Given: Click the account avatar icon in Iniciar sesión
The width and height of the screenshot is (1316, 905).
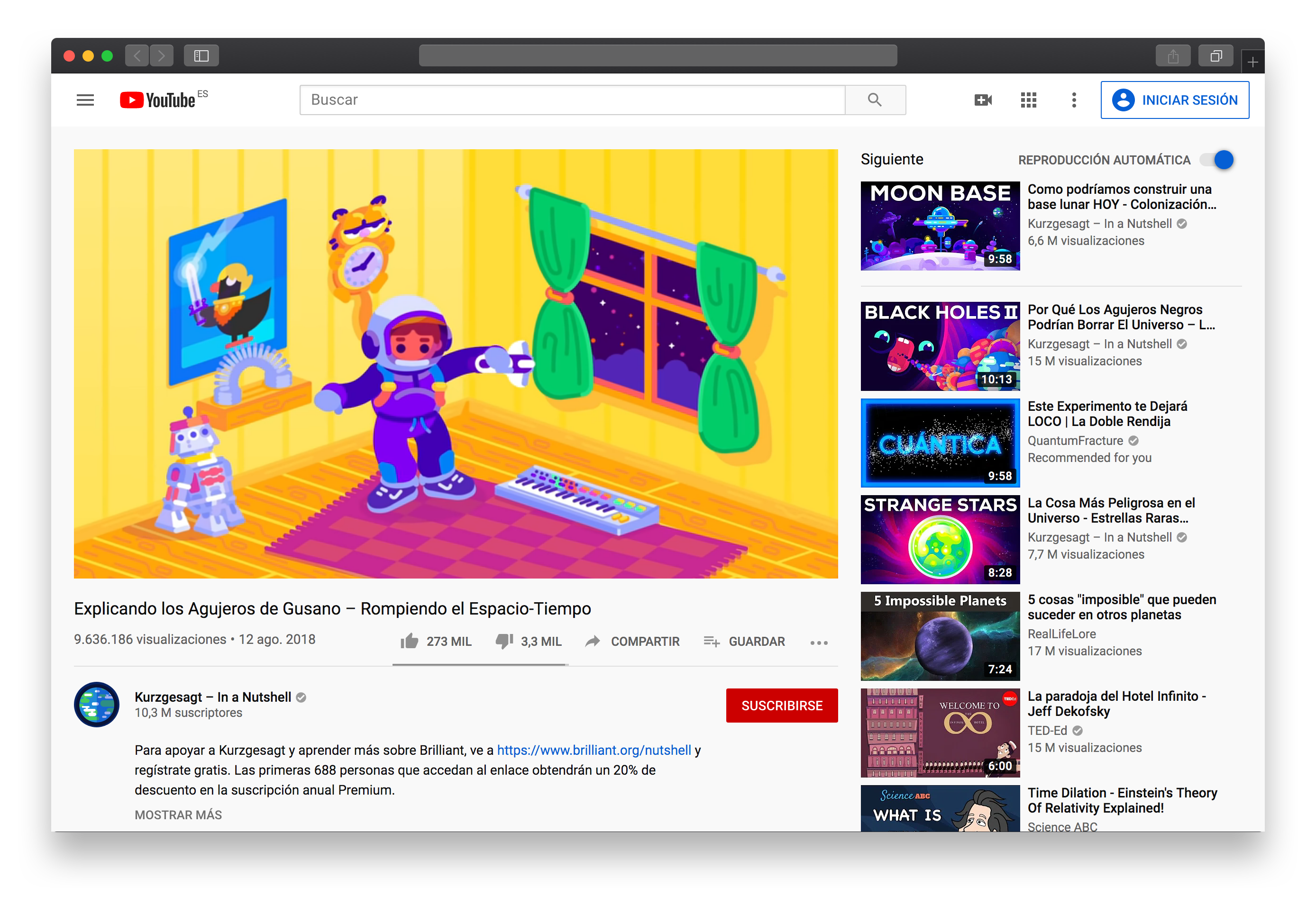Looking at the screenshot, I should [1123, 100].
